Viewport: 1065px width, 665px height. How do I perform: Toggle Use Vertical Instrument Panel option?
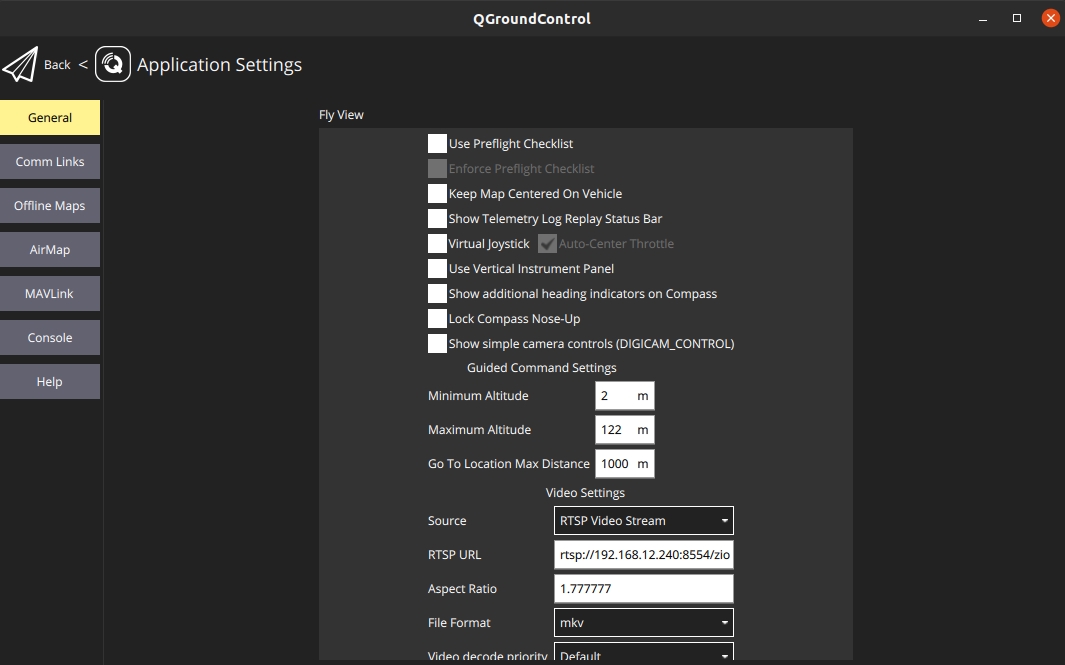(x=437, y=269)
